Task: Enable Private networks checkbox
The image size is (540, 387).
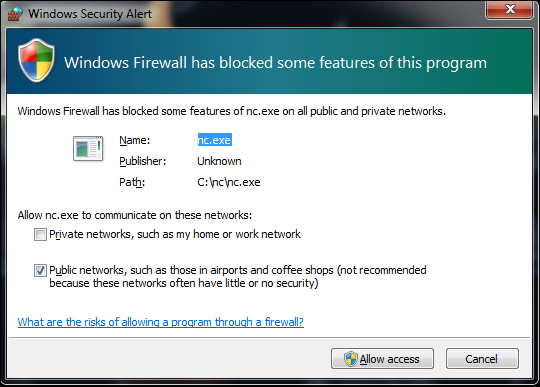Action: [40, 234]
